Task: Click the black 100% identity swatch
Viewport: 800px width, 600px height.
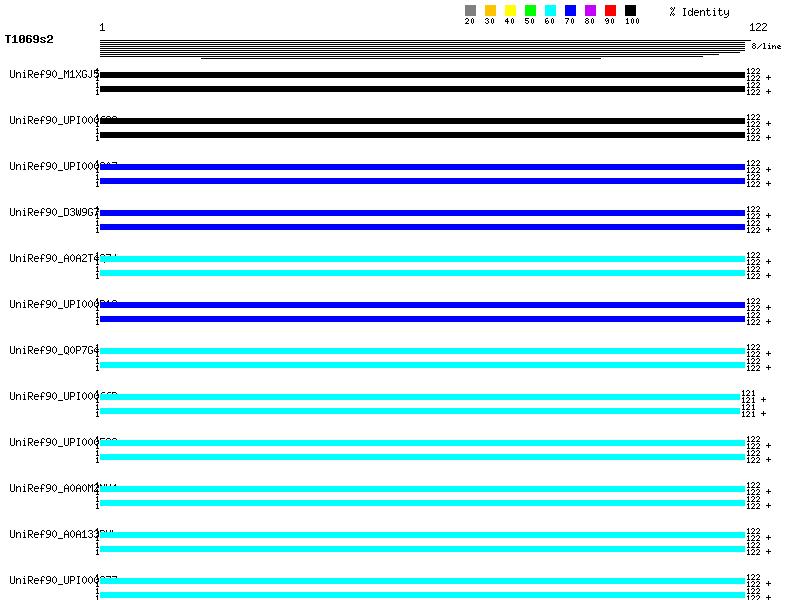Action: 630,11
